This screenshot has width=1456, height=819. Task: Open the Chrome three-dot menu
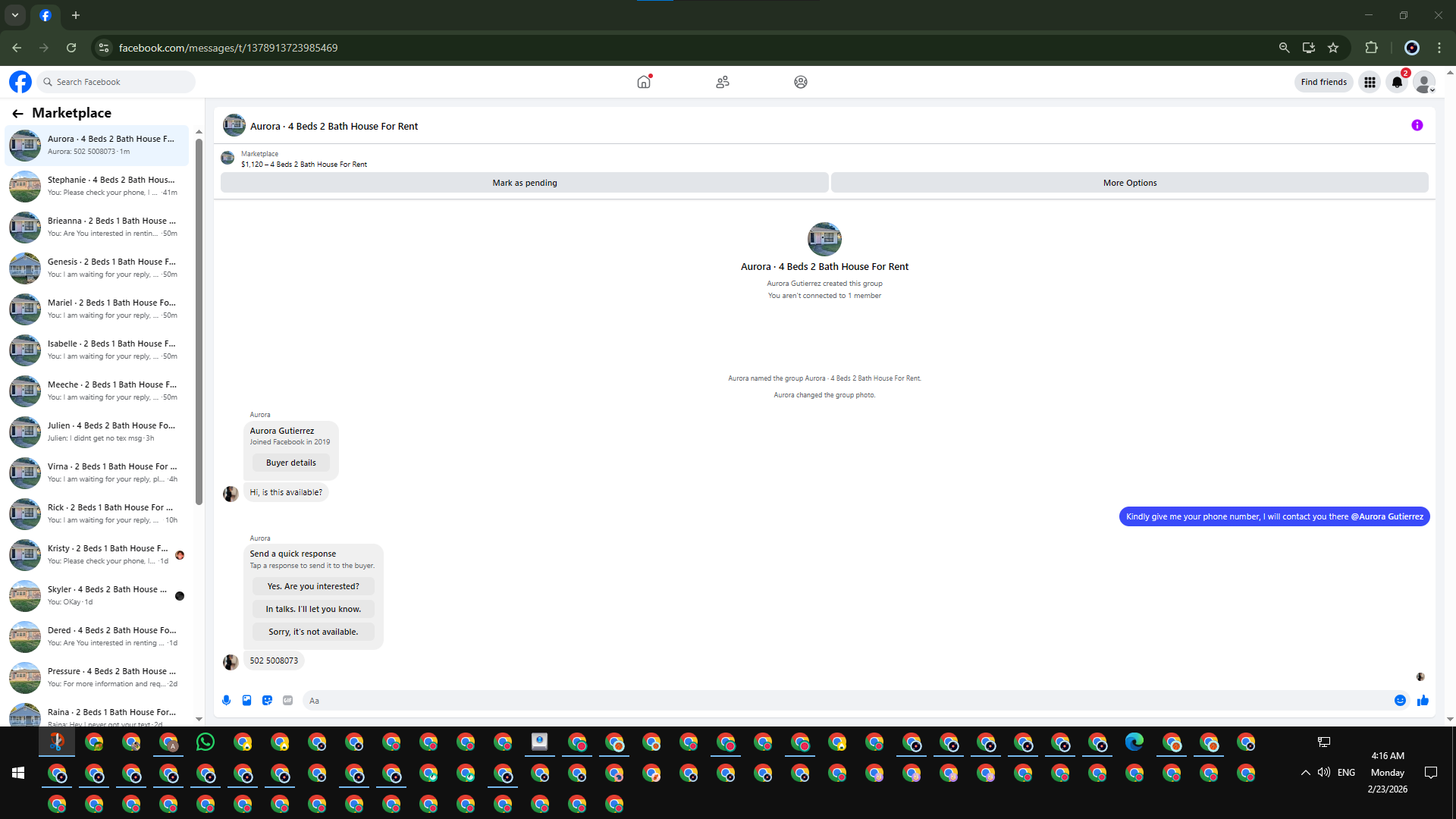pos(1439,48)
